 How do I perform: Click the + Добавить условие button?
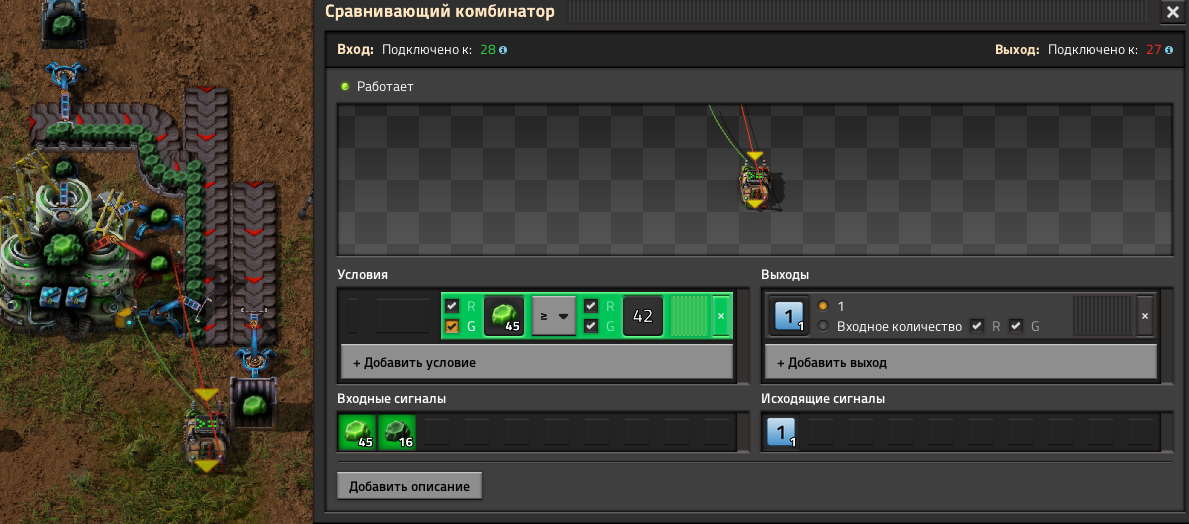coord(537,362)
